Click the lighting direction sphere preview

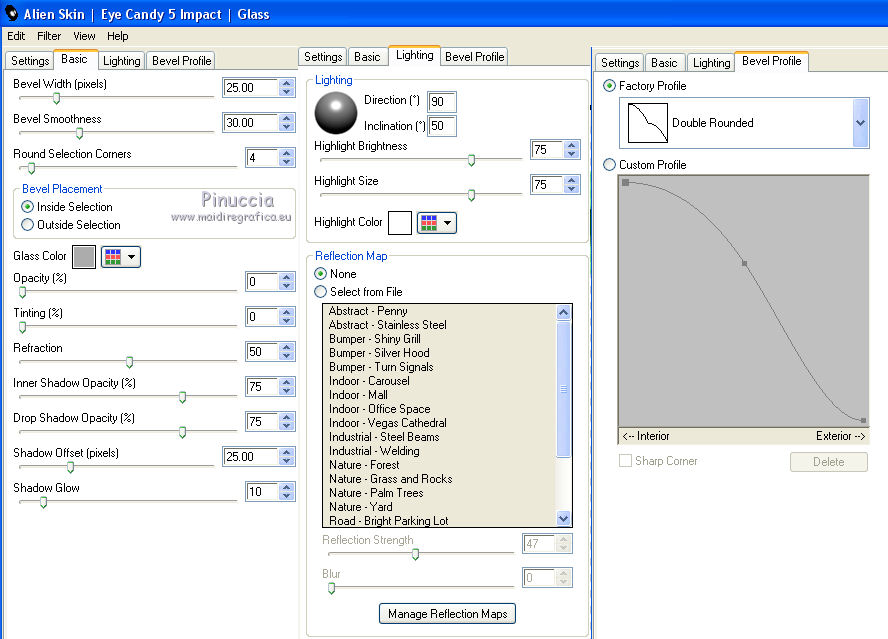coord(335,112)
